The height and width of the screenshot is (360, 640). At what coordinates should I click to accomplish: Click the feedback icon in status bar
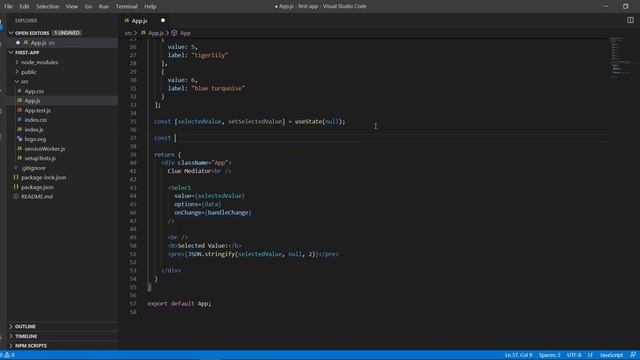[x=633, y=355]
